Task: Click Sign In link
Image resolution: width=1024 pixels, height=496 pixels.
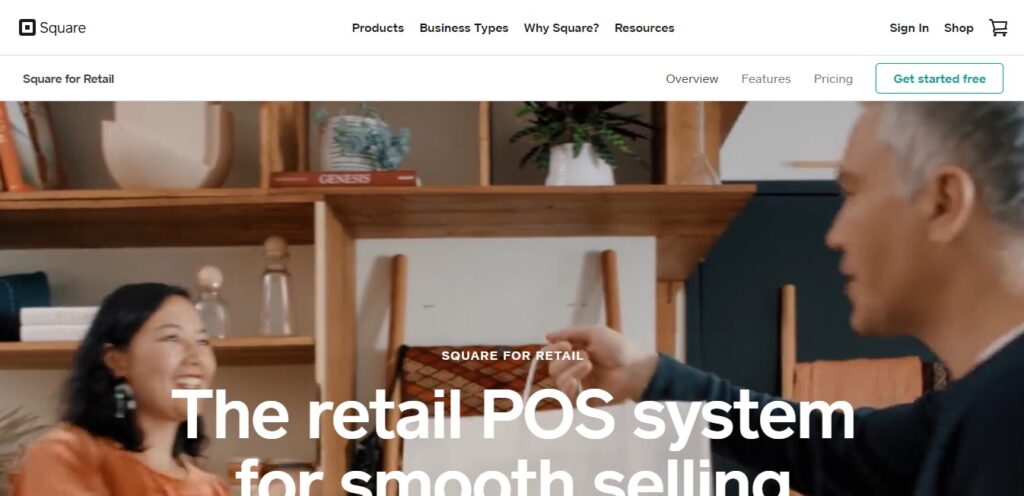Action: pyautogui.click(x=908, y=28)
